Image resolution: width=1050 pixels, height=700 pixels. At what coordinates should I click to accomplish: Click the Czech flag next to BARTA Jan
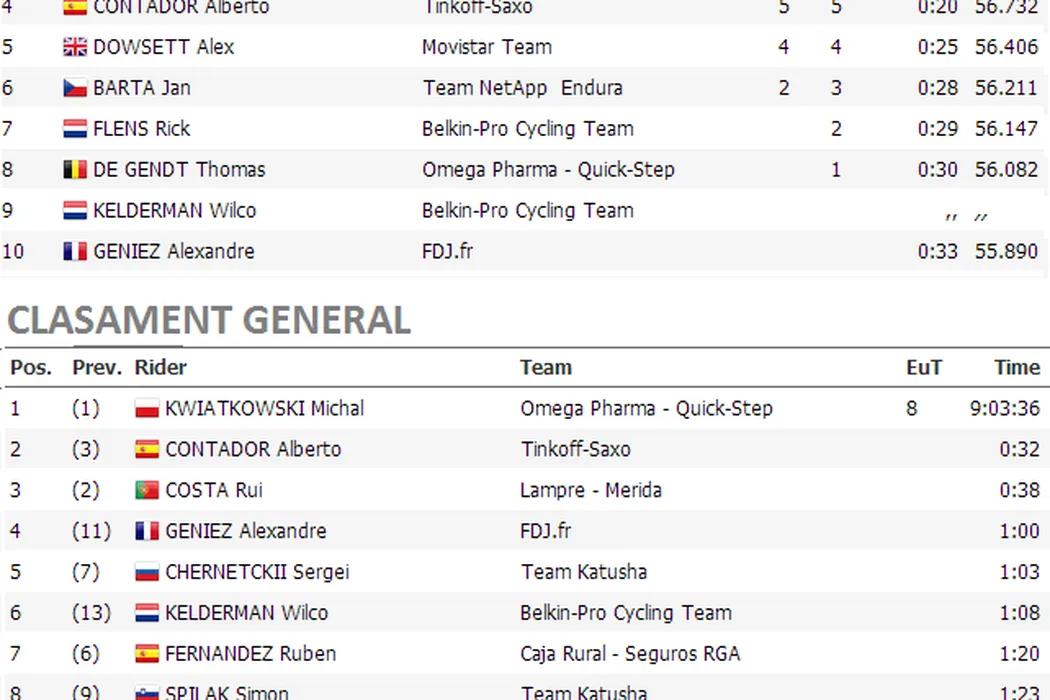75,88
